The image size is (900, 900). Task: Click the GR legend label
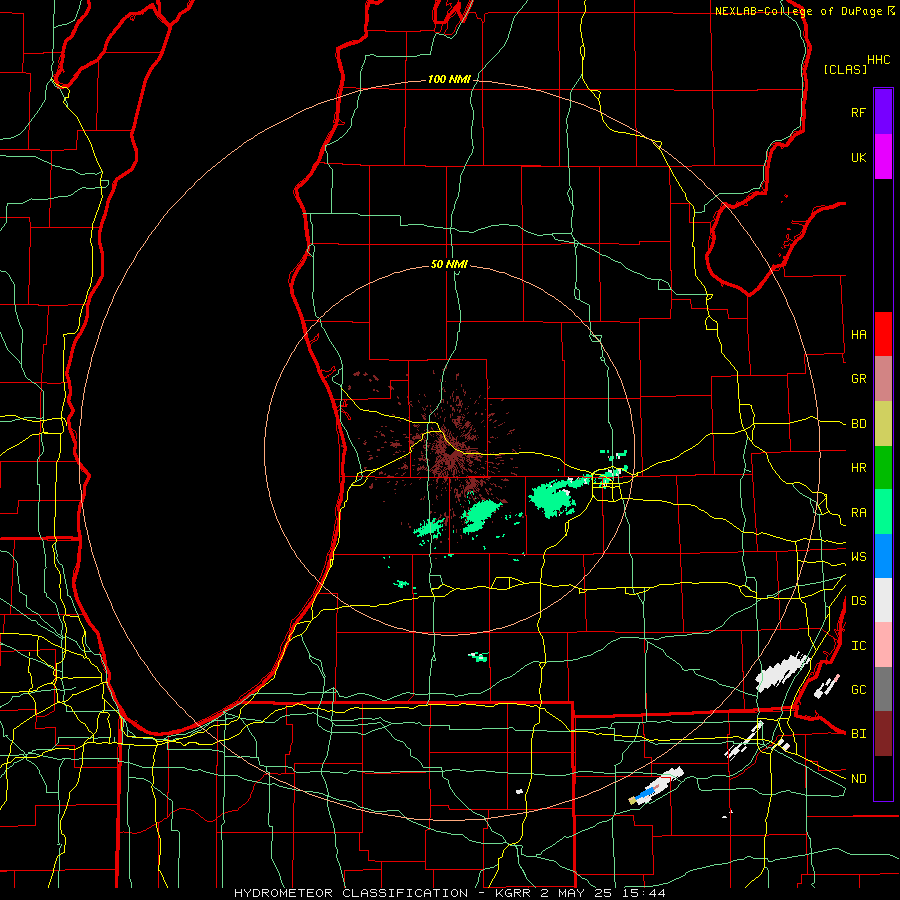point(858,379)
